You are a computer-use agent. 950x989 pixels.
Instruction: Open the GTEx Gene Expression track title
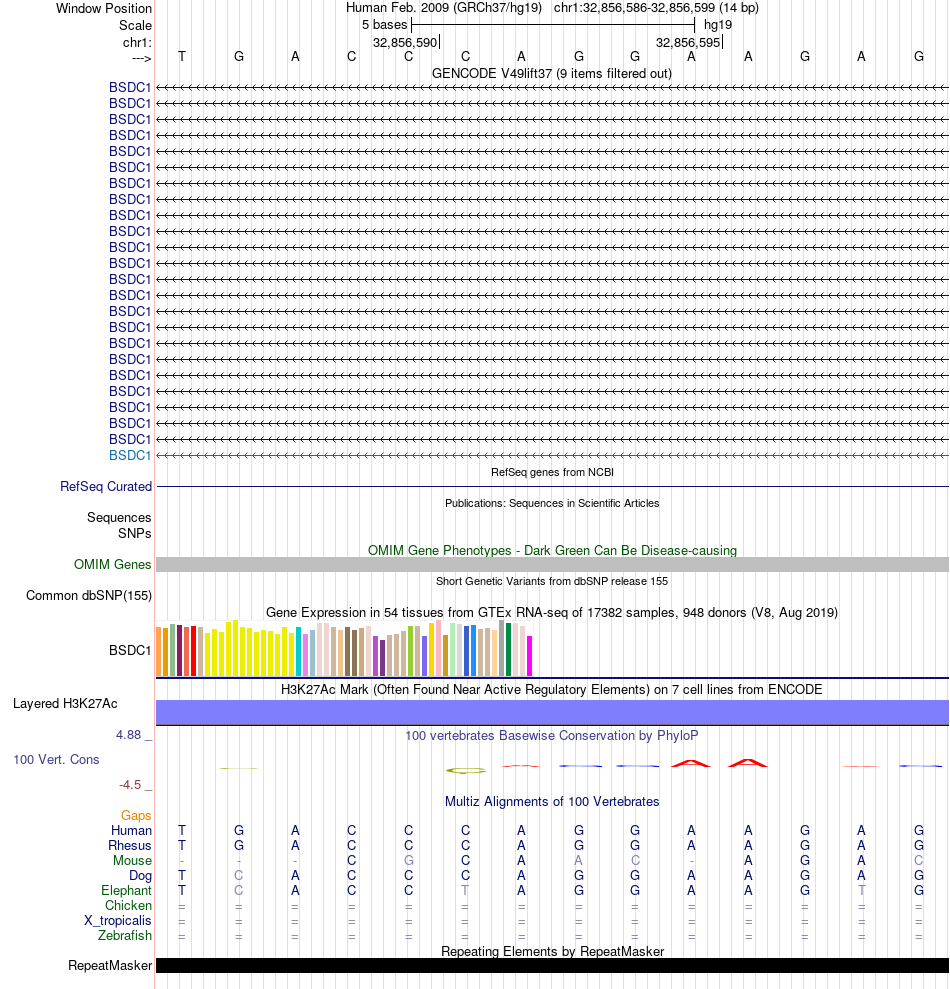coord(552,612)
